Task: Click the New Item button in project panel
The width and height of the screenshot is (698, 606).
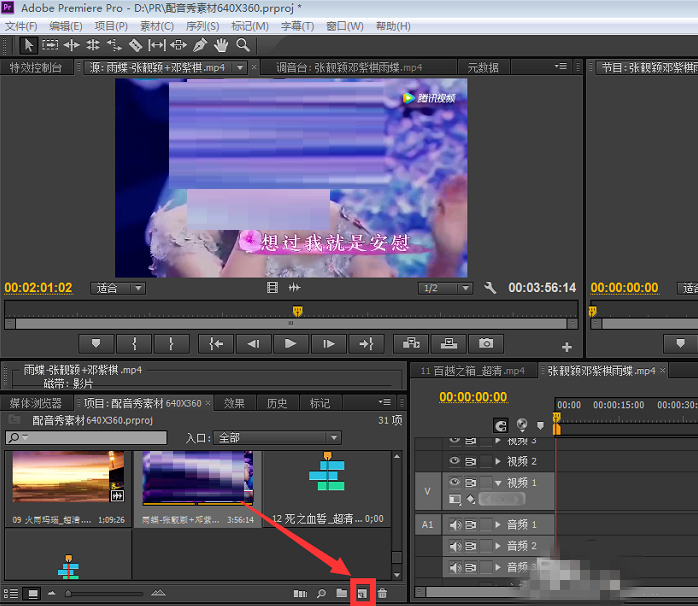Action: coord(362,593)
